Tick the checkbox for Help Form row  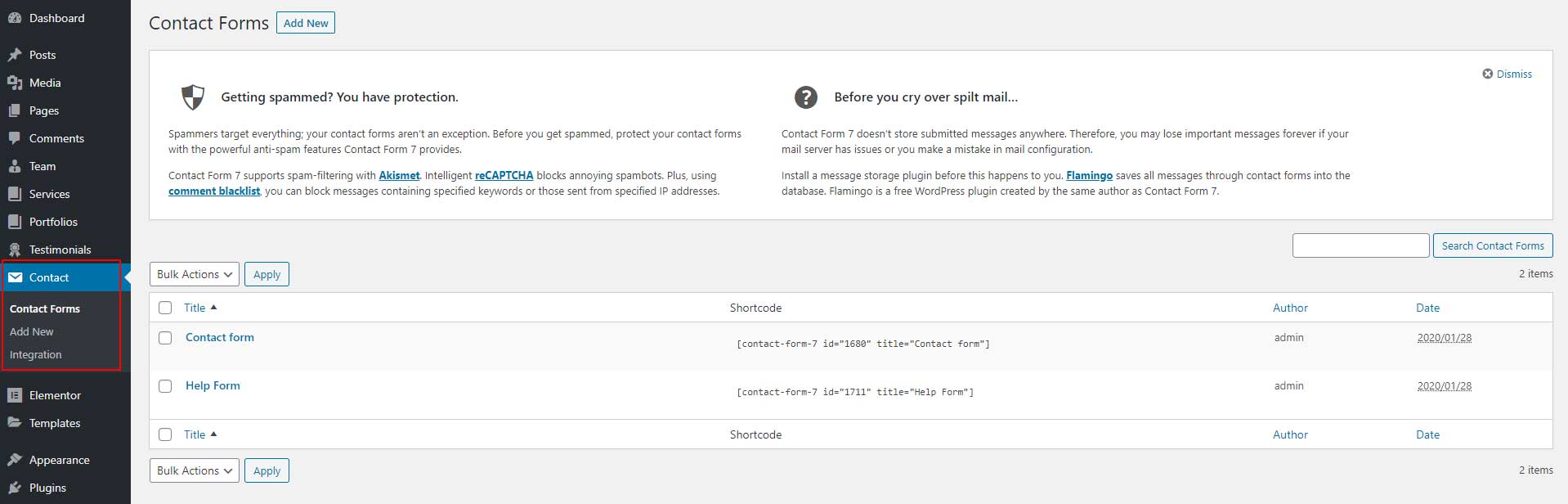tap(165, 386)
